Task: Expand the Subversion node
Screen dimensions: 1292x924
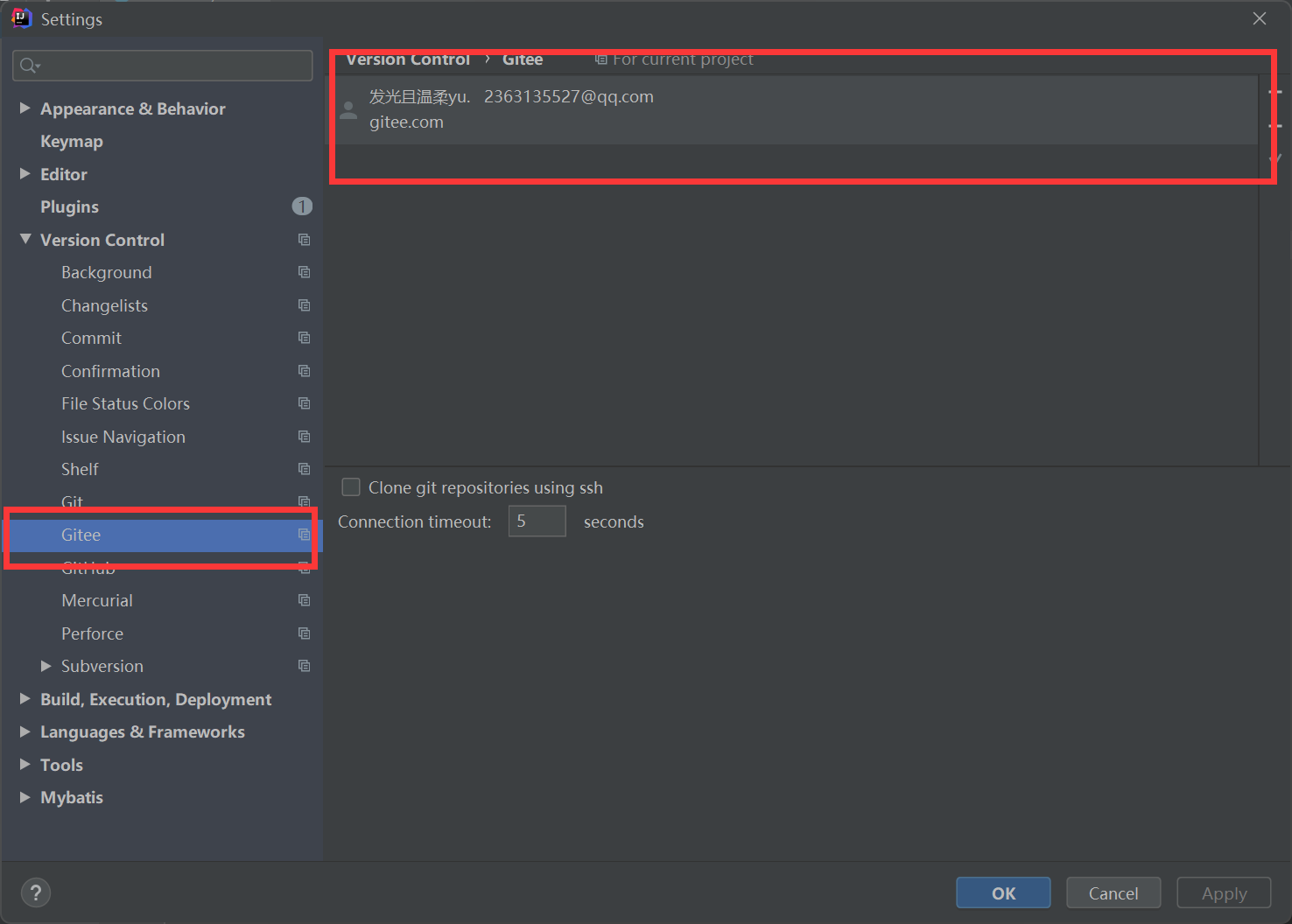Action: pyautogui.click(x=46, y=666)
